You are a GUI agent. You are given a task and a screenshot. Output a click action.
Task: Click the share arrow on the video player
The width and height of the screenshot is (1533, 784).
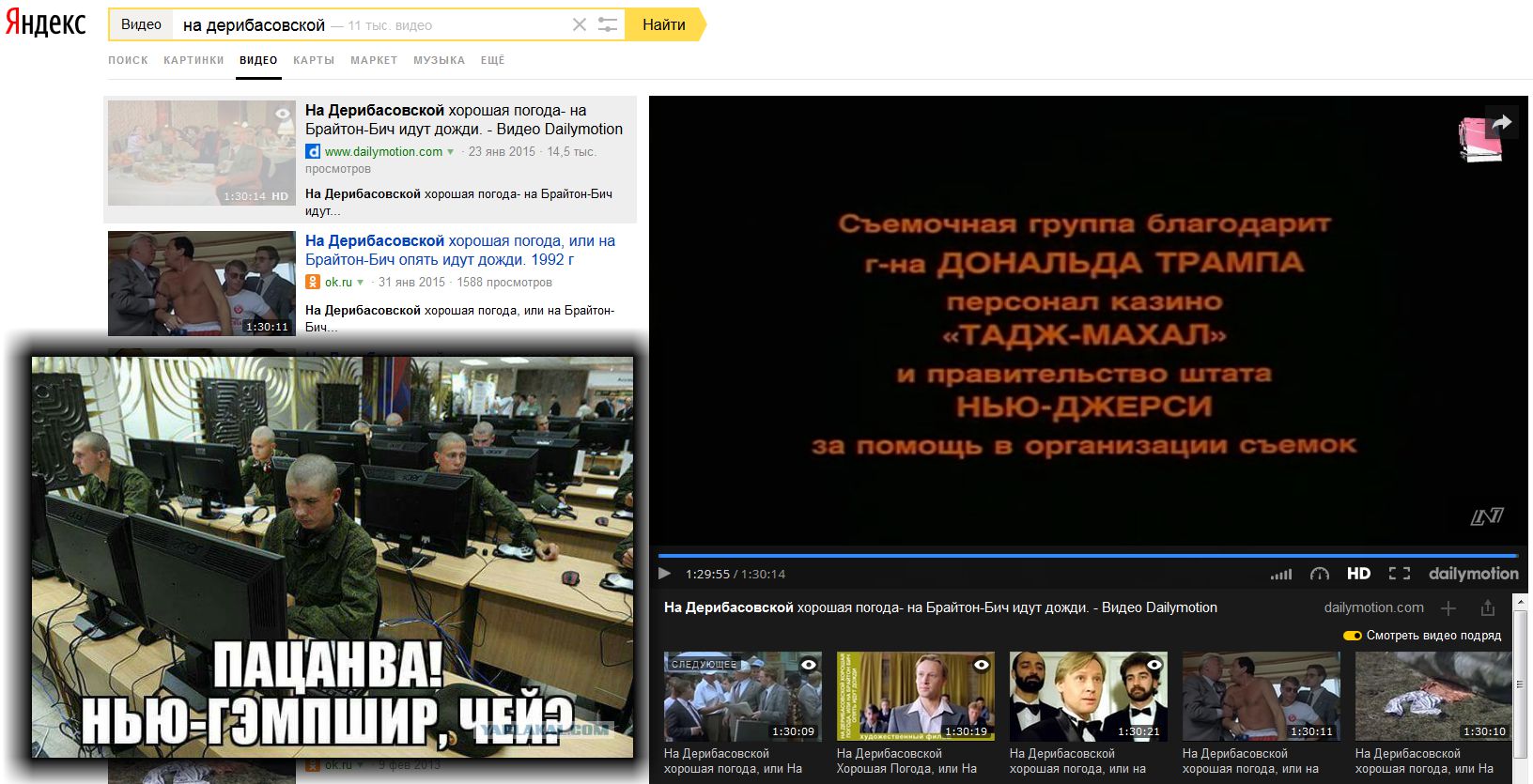click(x=1501, y=122)
